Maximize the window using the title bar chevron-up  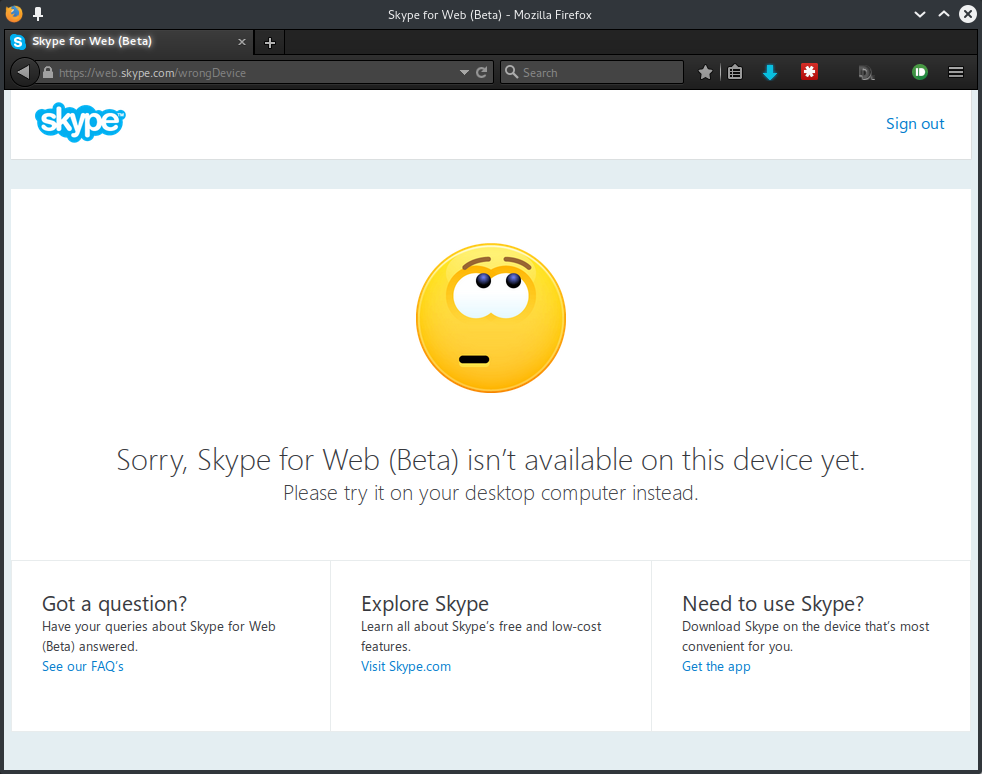click(944, 14)
